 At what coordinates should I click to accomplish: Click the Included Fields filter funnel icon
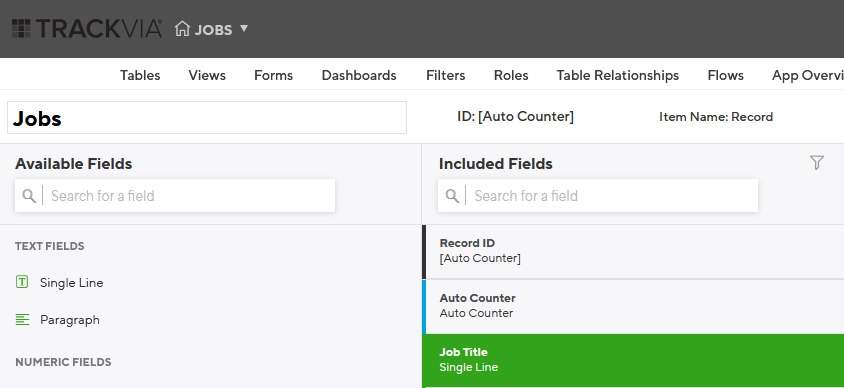tap(817, 163)
